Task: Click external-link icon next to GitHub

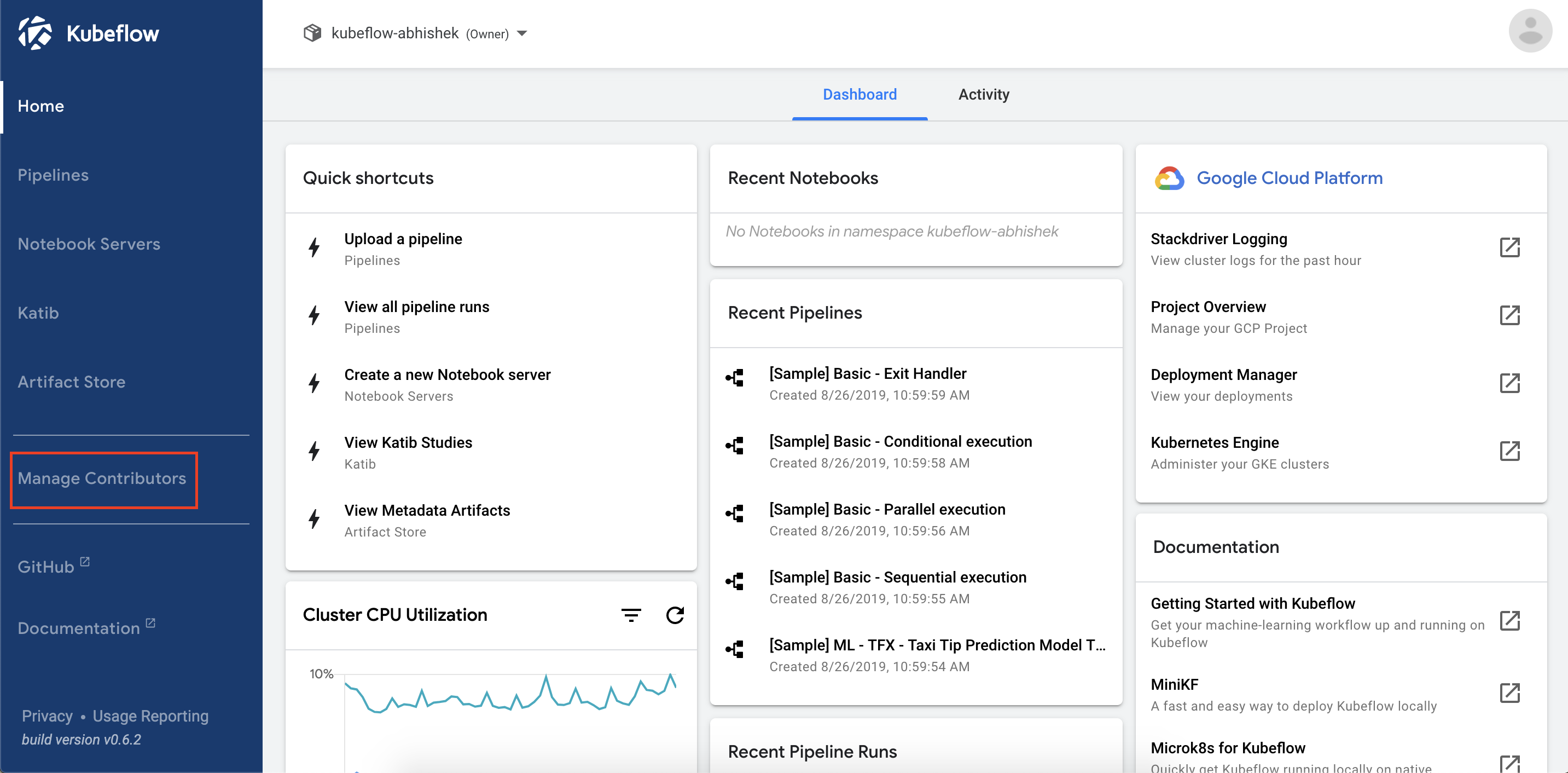Action: click(85, 562)
